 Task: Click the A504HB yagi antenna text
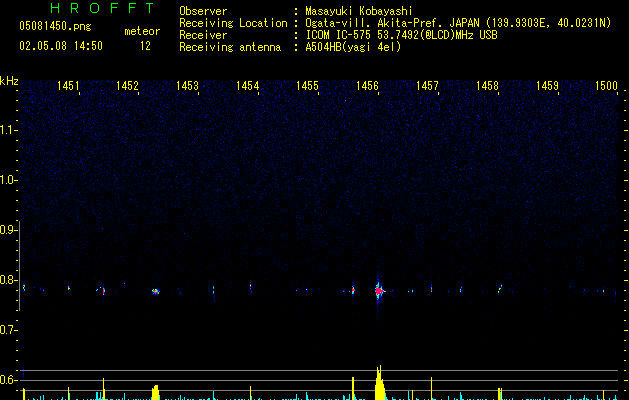click(x=353, y=47)
